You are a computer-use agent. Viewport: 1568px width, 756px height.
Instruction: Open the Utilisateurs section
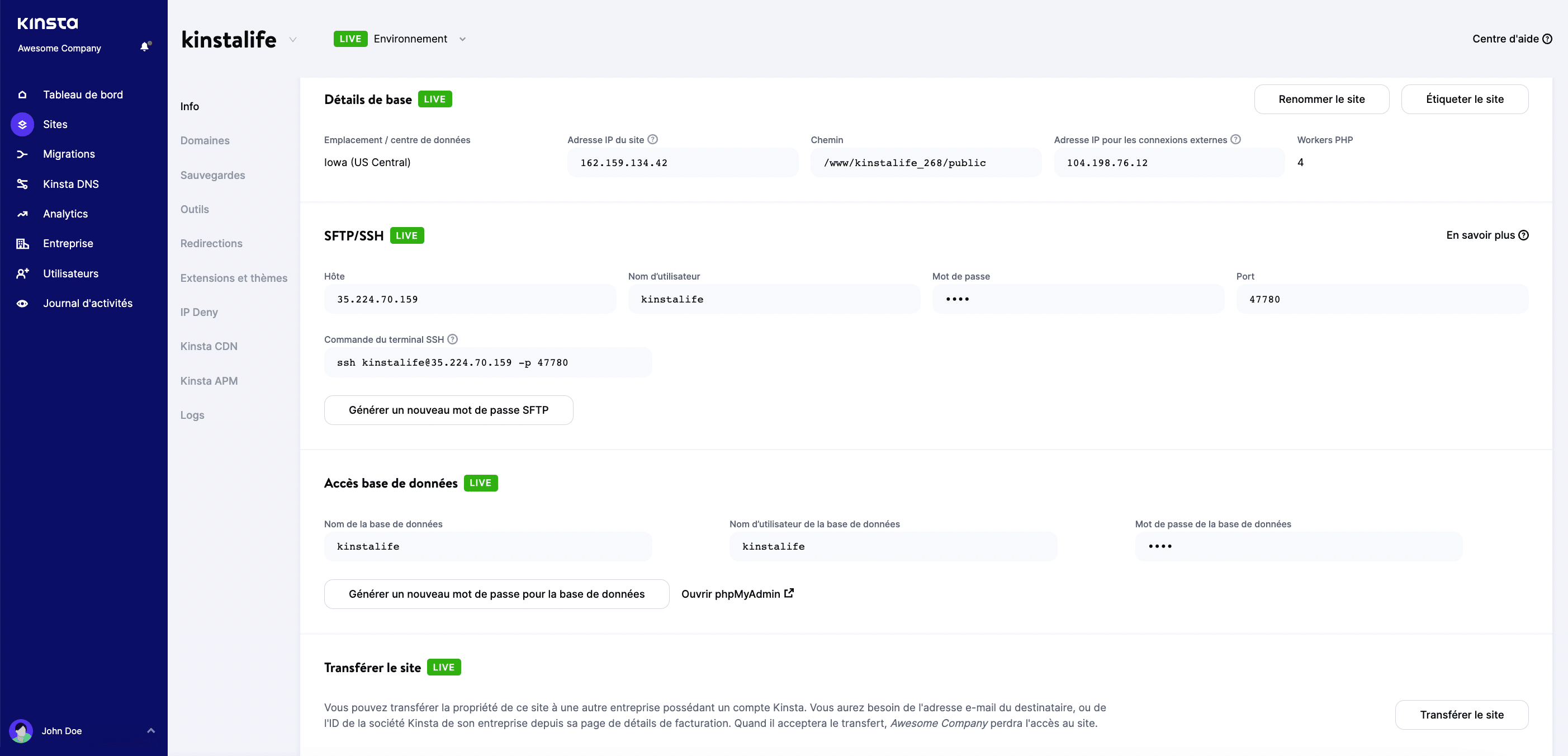pyautogui.click(x=70, y=273)
